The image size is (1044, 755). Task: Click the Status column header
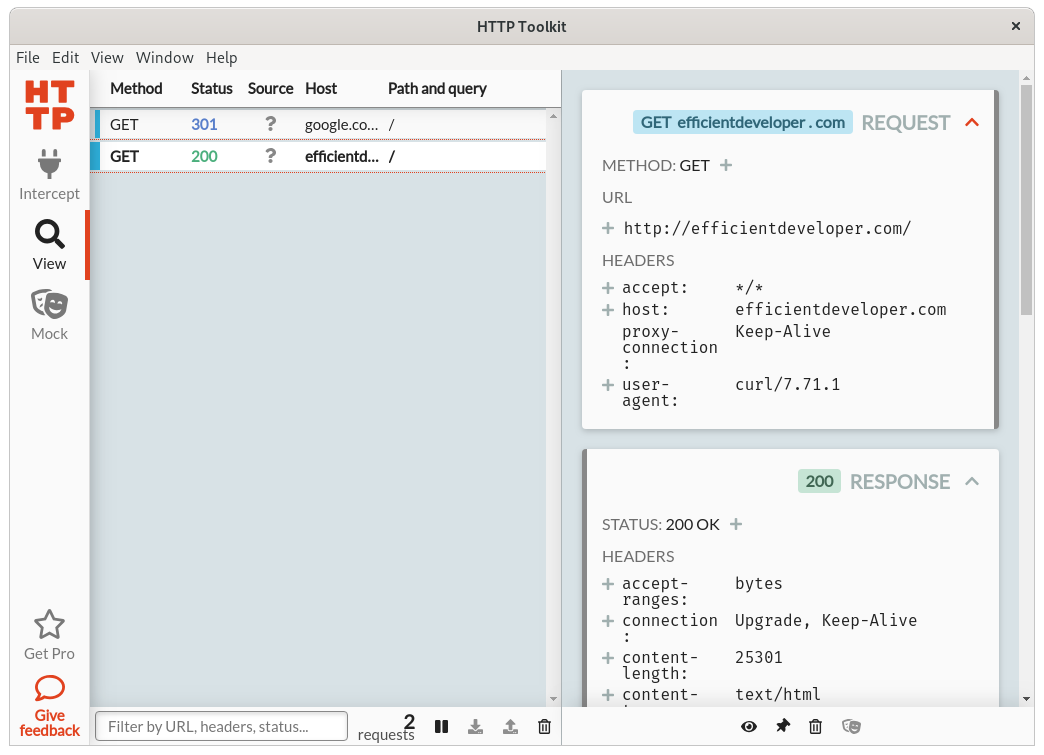(212, 89)
